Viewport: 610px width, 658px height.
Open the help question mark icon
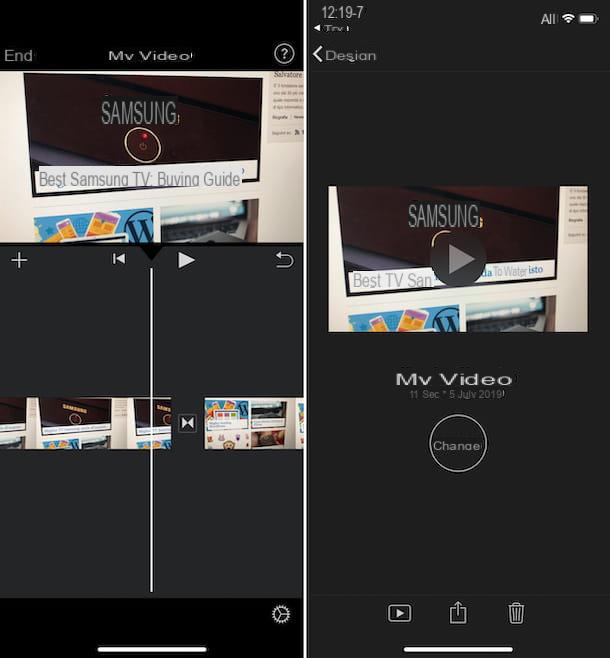coord(284,54)
